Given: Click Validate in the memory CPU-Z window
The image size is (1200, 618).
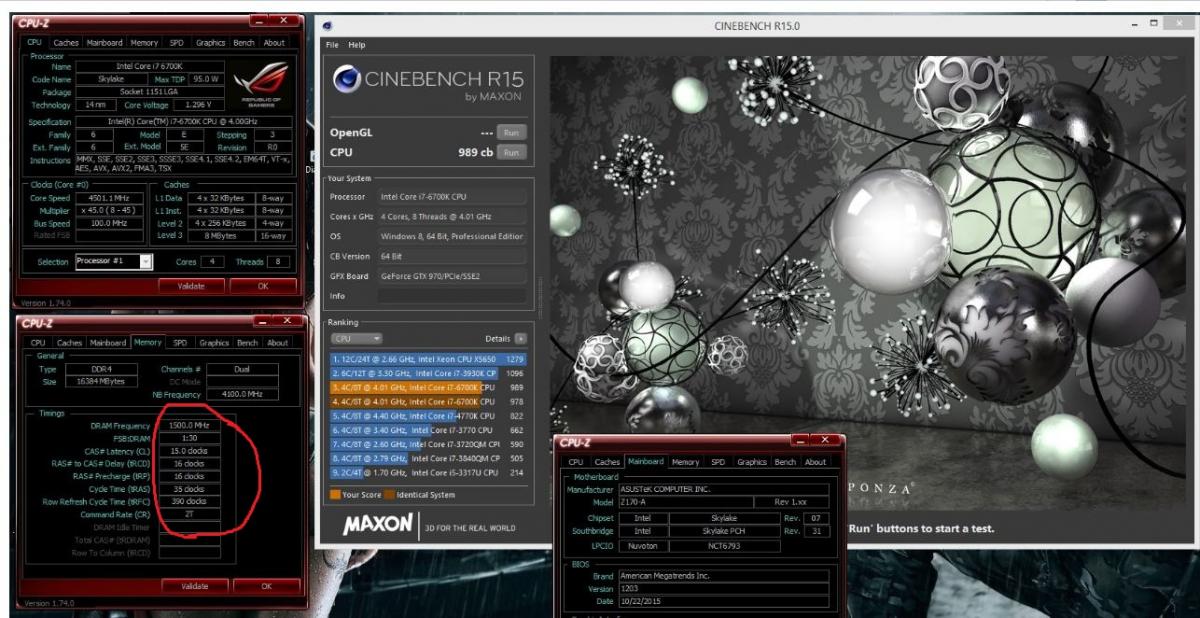Looking at the screenshot, I should point(195,586).
